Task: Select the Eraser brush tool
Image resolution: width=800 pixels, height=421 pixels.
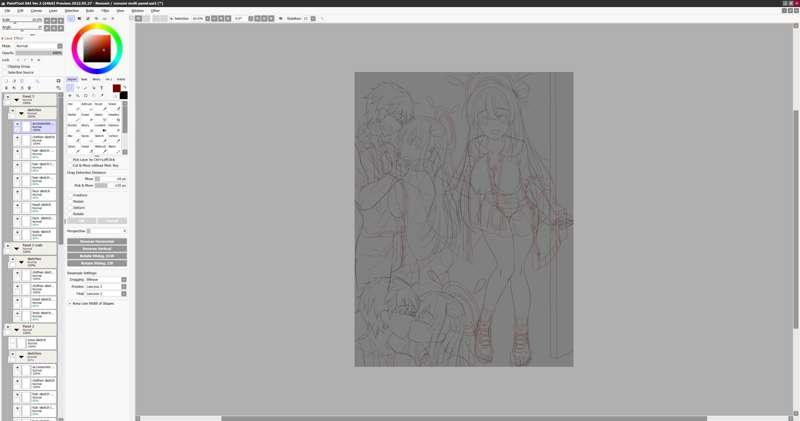Action: 87,117
